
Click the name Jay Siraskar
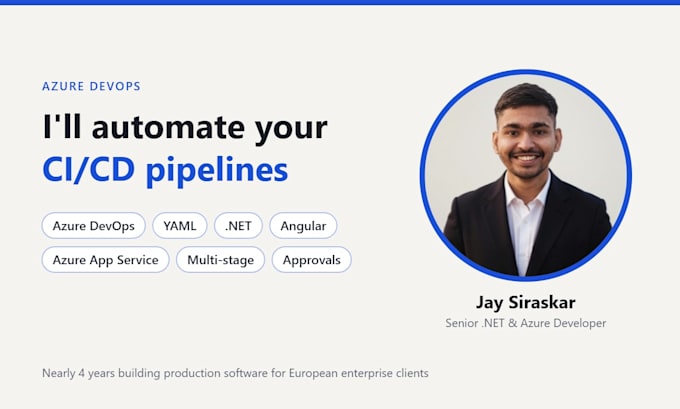(526, 303)
